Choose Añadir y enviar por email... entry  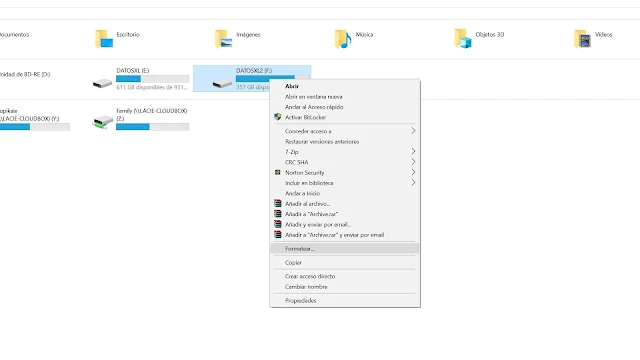coord(345,224)
